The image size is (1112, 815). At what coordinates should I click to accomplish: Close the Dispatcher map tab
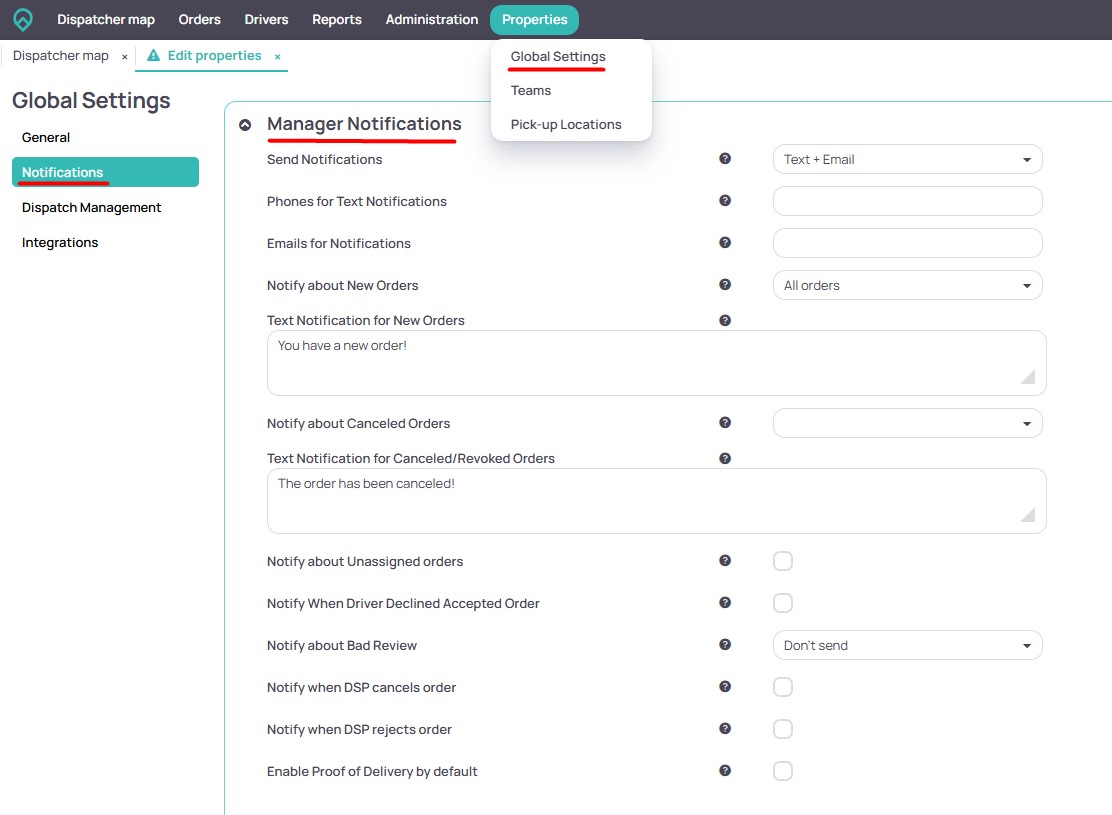(125, 57)
